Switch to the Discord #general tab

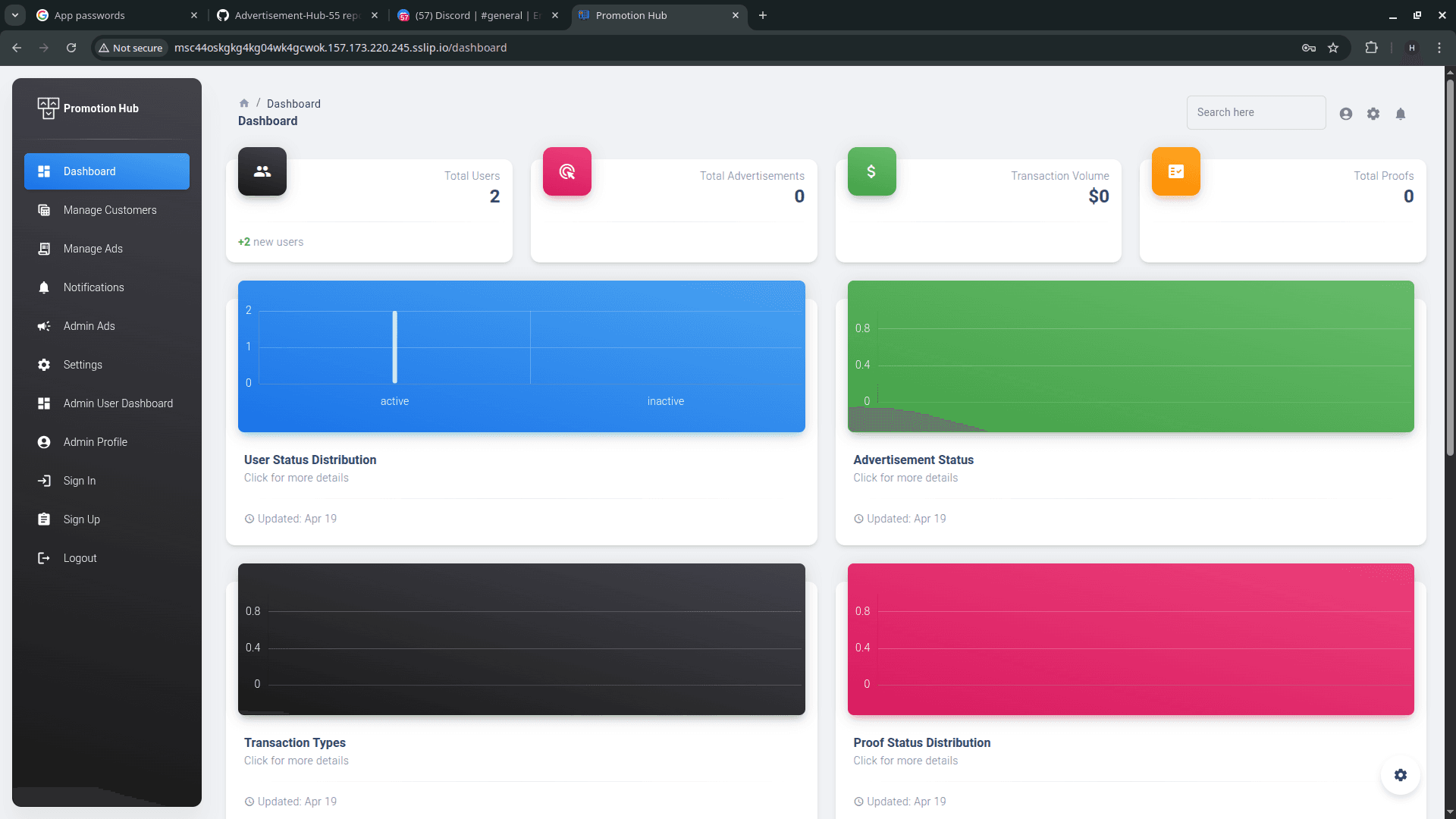[470, 15]
